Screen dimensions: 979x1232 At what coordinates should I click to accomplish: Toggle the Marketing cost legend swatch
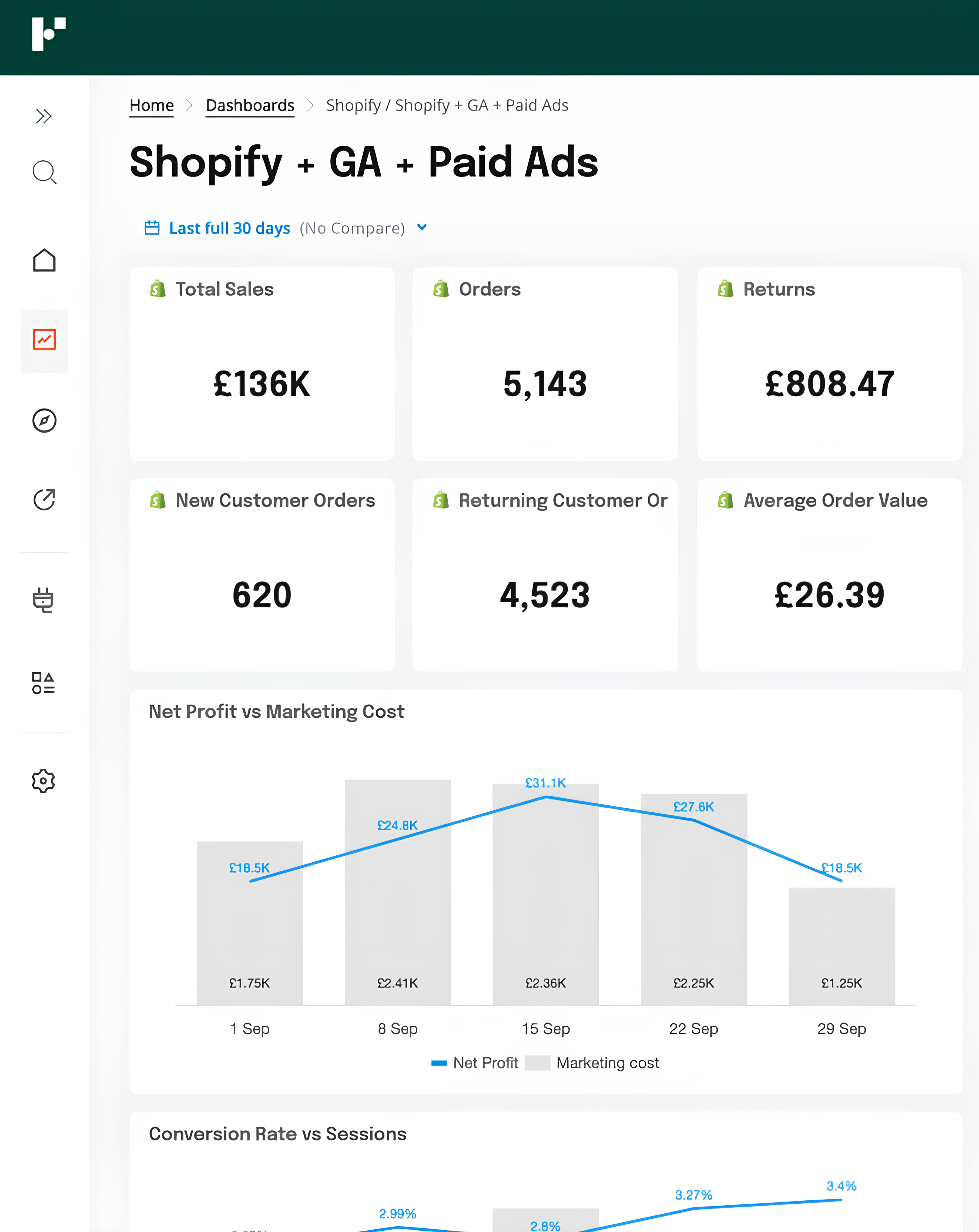(x=537, y=1063)
